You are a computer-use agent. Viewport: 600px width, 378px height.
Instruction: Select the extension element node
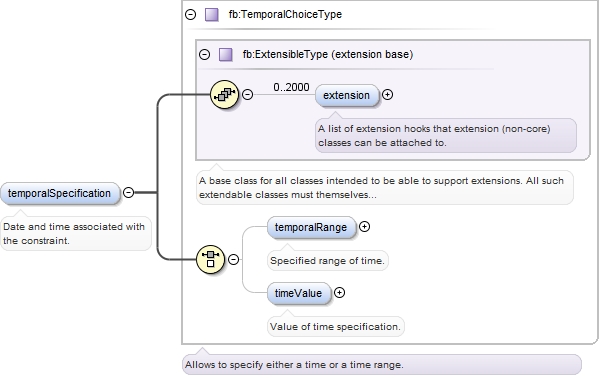(347, 95)
